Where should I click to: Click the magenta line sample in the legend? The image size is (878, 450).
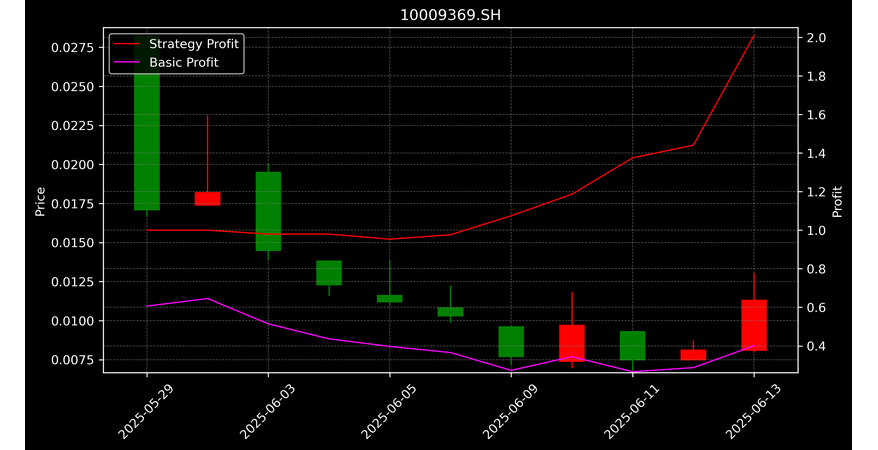pyautogui.click(x=127, y=62)
